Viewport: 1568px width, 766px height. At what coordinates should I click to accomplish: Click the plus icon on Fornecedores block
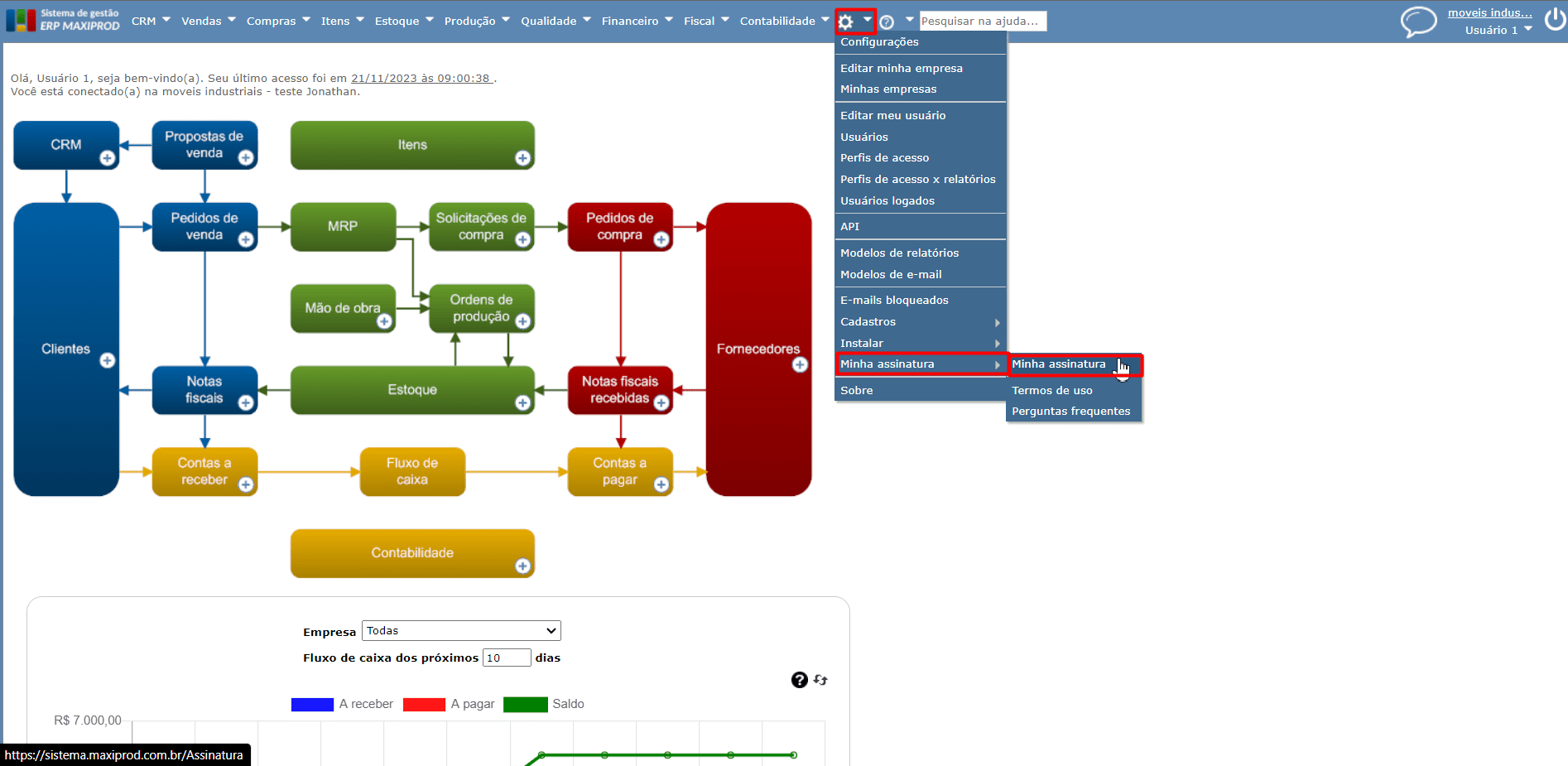[800, 364]
